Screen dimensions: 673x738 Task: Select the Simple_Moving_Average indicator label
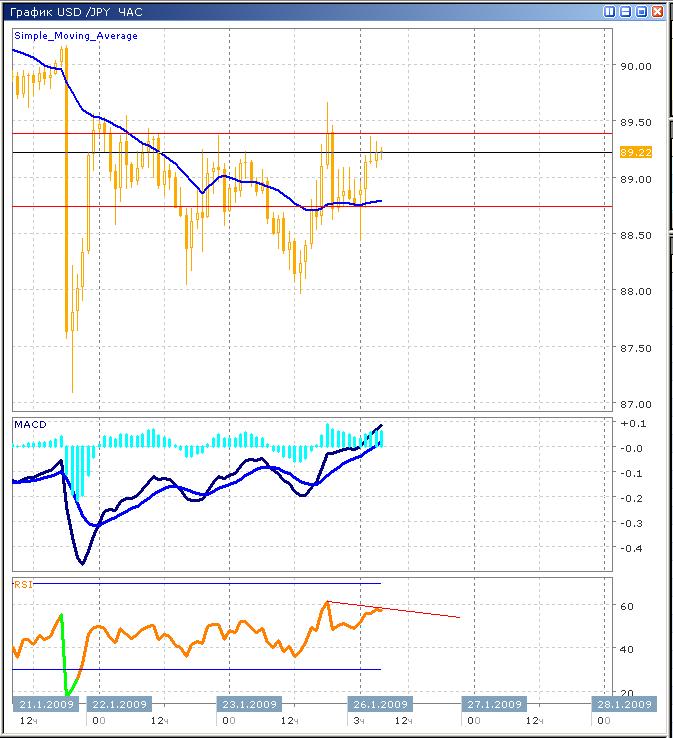pos(76,36)
